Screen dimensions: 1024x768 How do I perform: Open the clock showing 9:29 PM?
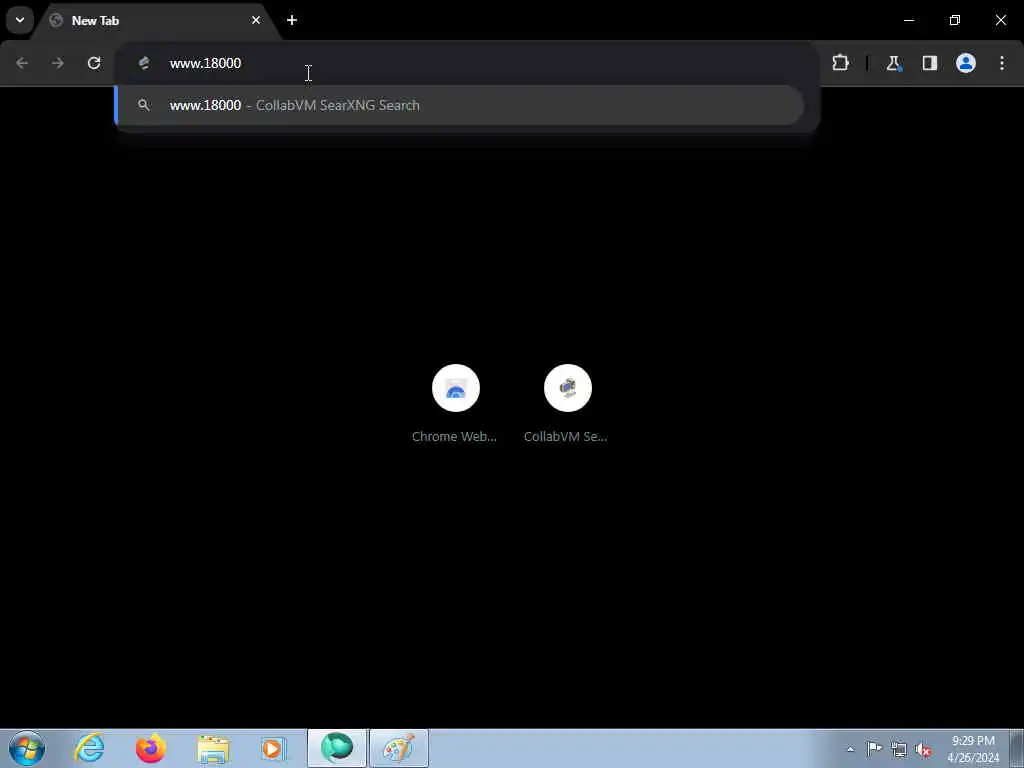(973, 749)
